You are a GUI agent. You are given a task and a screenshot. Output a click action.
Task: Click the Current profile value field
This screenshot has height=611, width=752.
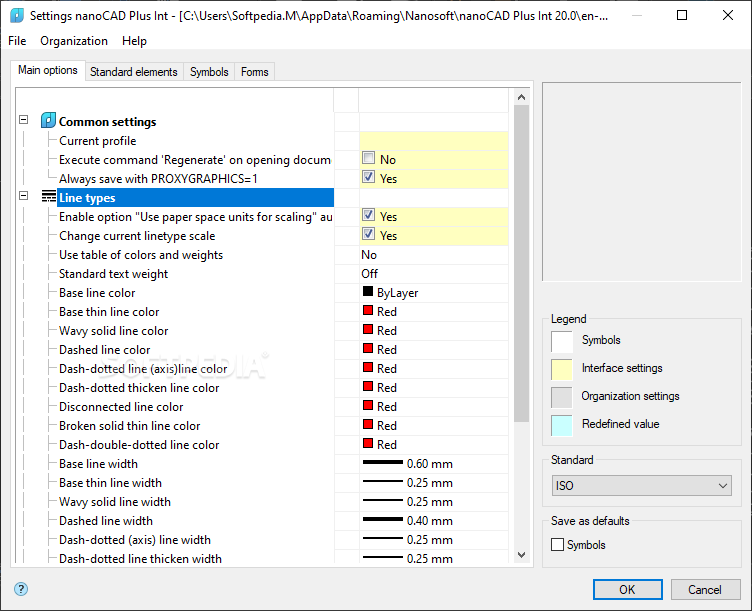(x=434, y=141)
